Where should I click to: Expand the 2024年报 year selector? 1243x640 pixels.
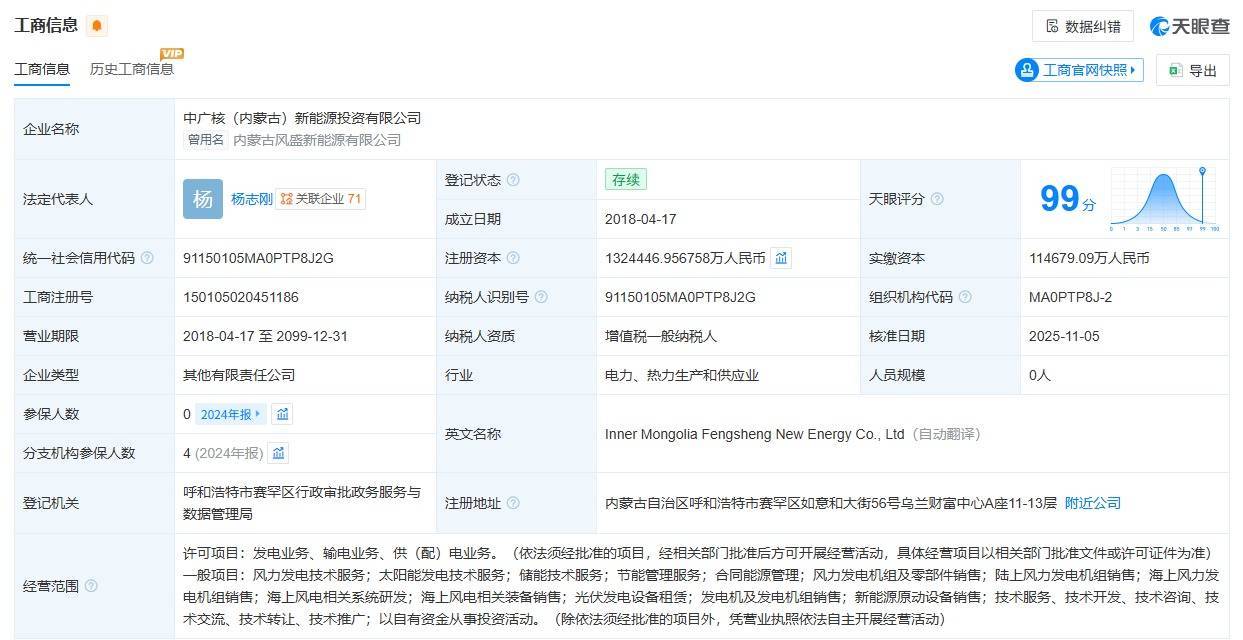[x=230, y=414]
